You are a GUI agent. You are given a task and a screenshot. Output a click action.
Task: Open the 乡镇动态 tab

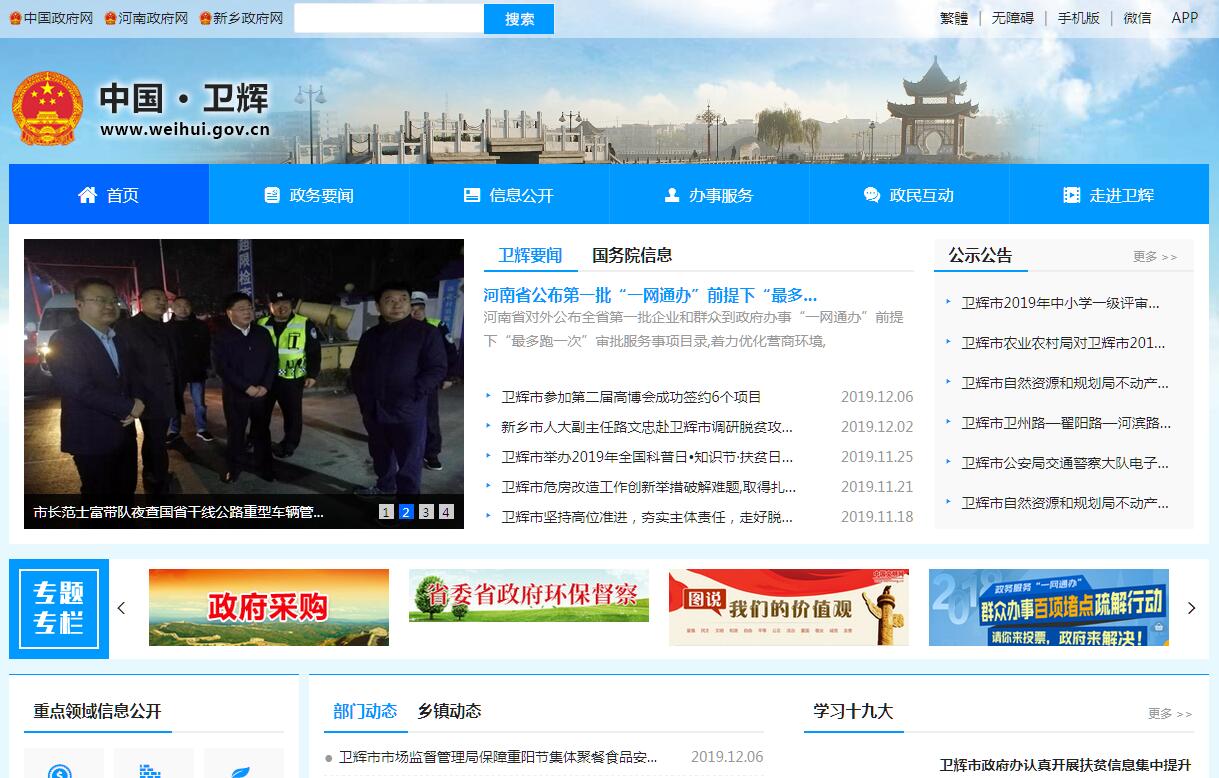point(449,711)
